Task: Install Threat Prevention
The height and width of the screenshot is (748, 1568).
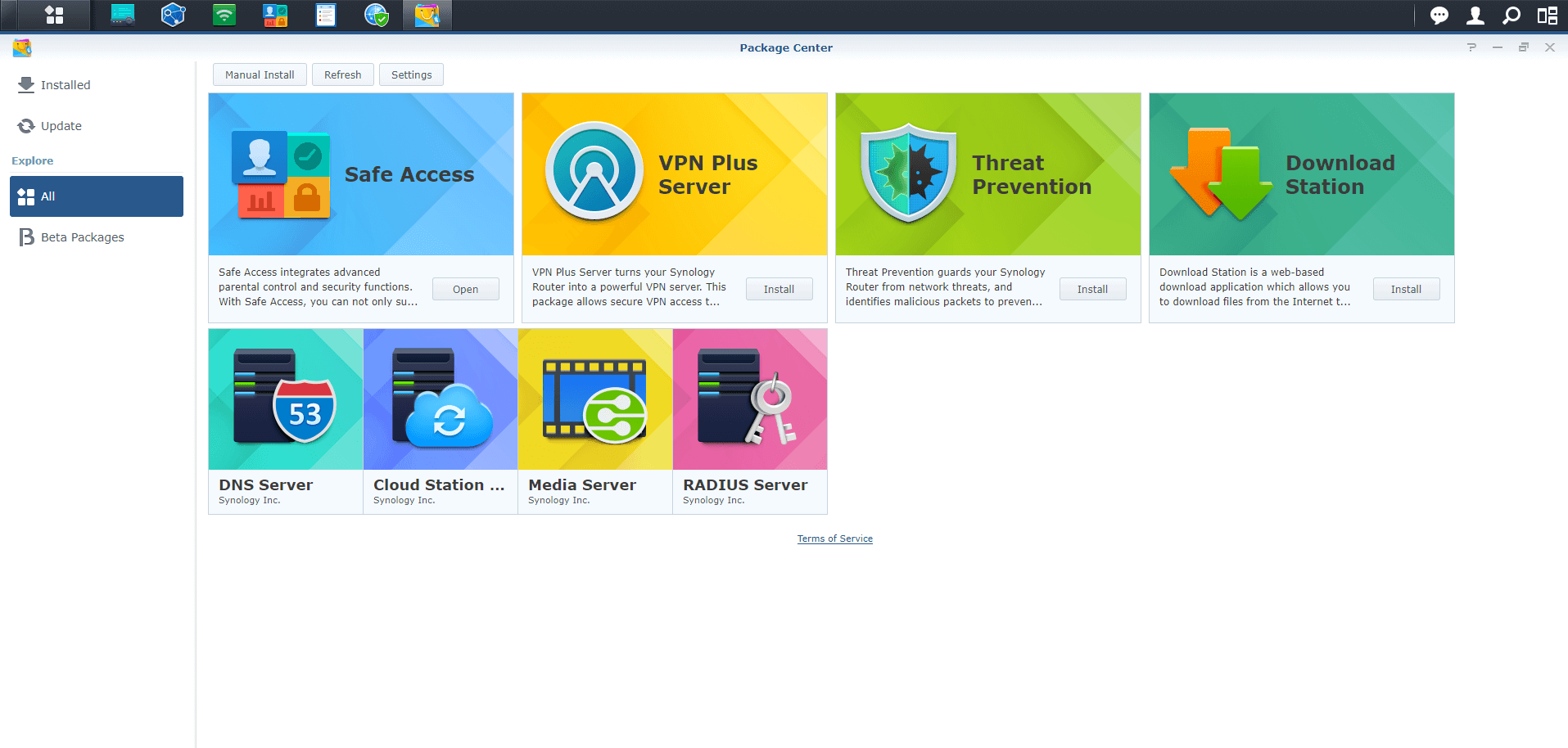Action: (1092, 289)
